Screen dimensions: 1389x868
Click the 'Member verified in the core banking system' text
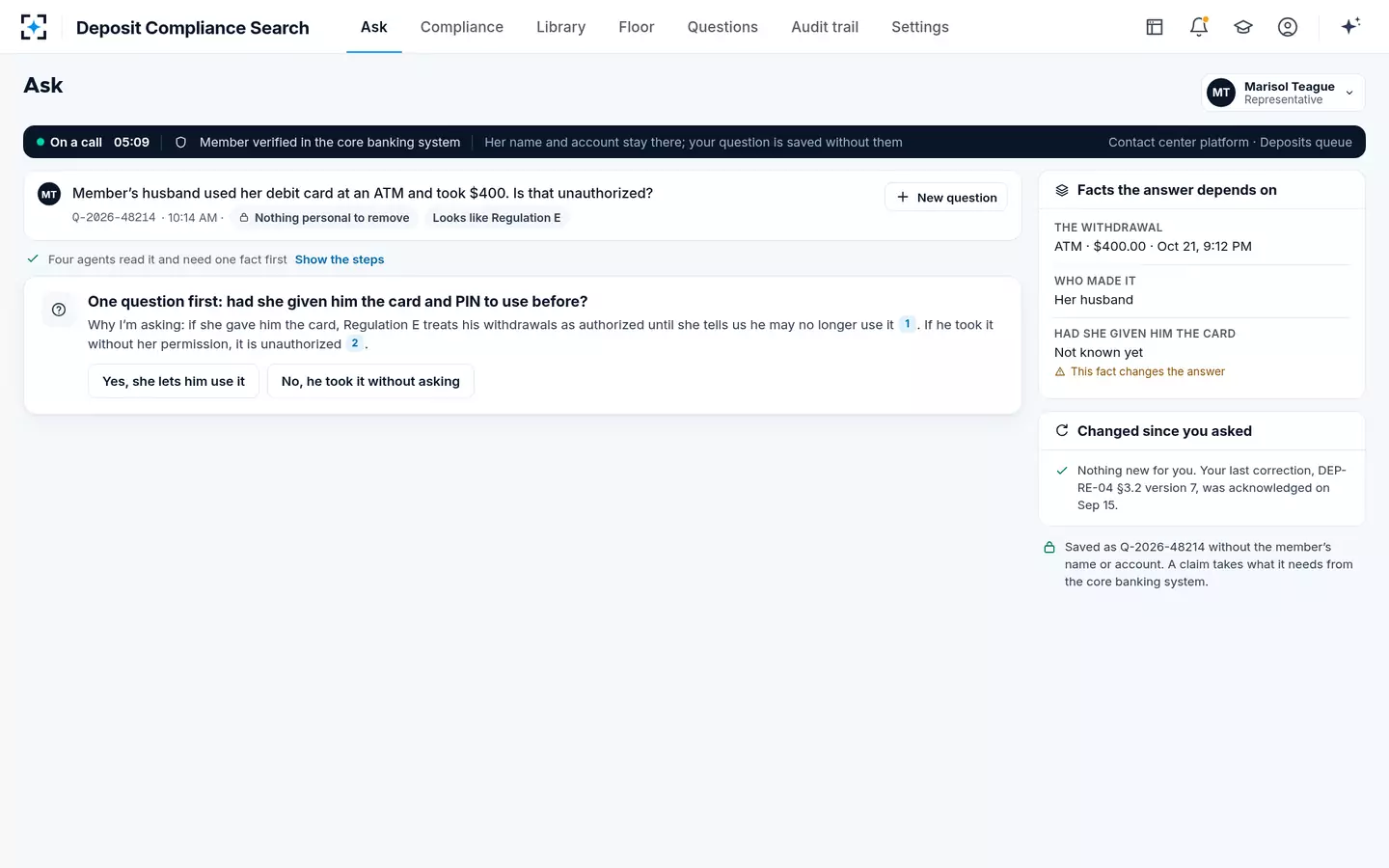pos(330,143)
